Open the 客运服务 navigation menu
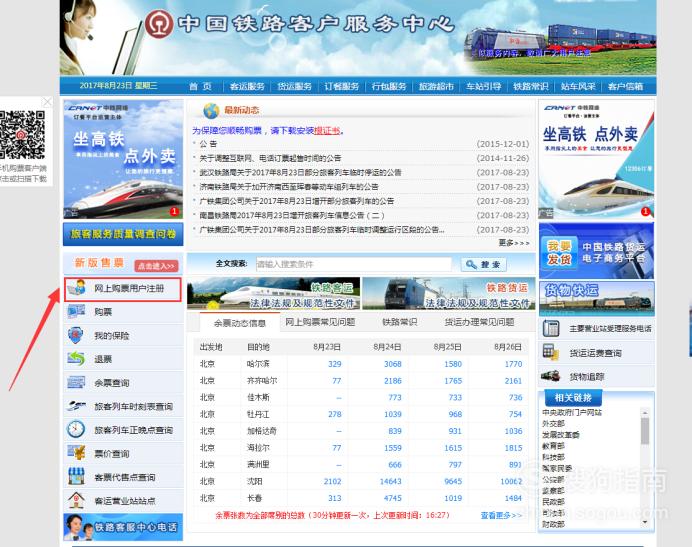Screen dimensions: 692x547 point(247,86)
